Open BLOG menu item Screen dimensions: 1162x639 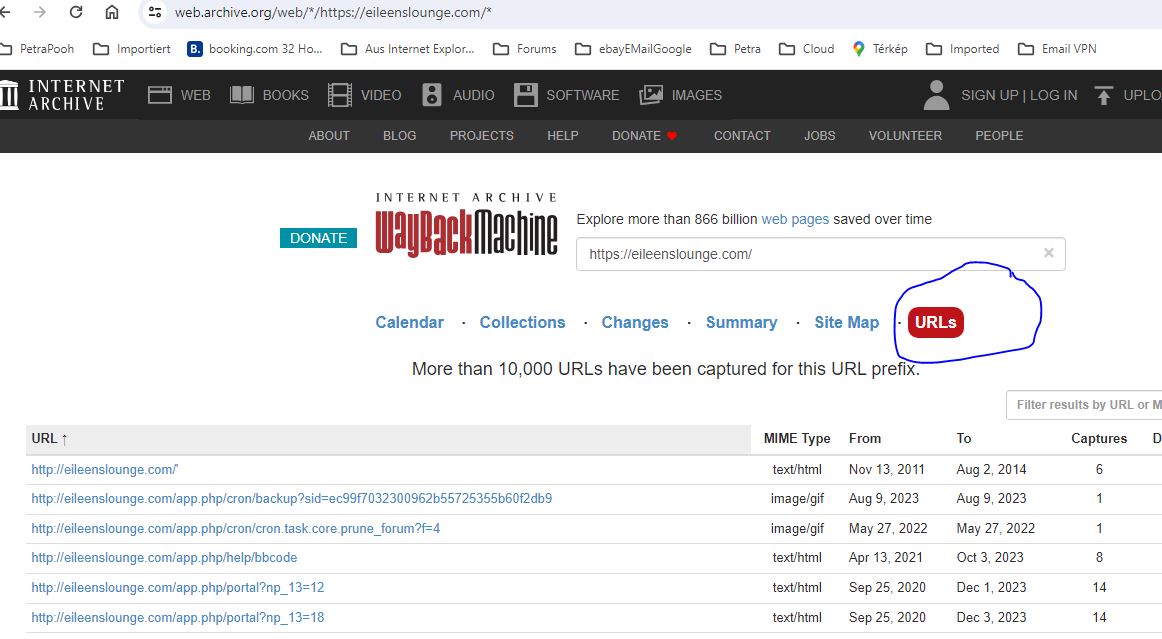tap(399, 136)
